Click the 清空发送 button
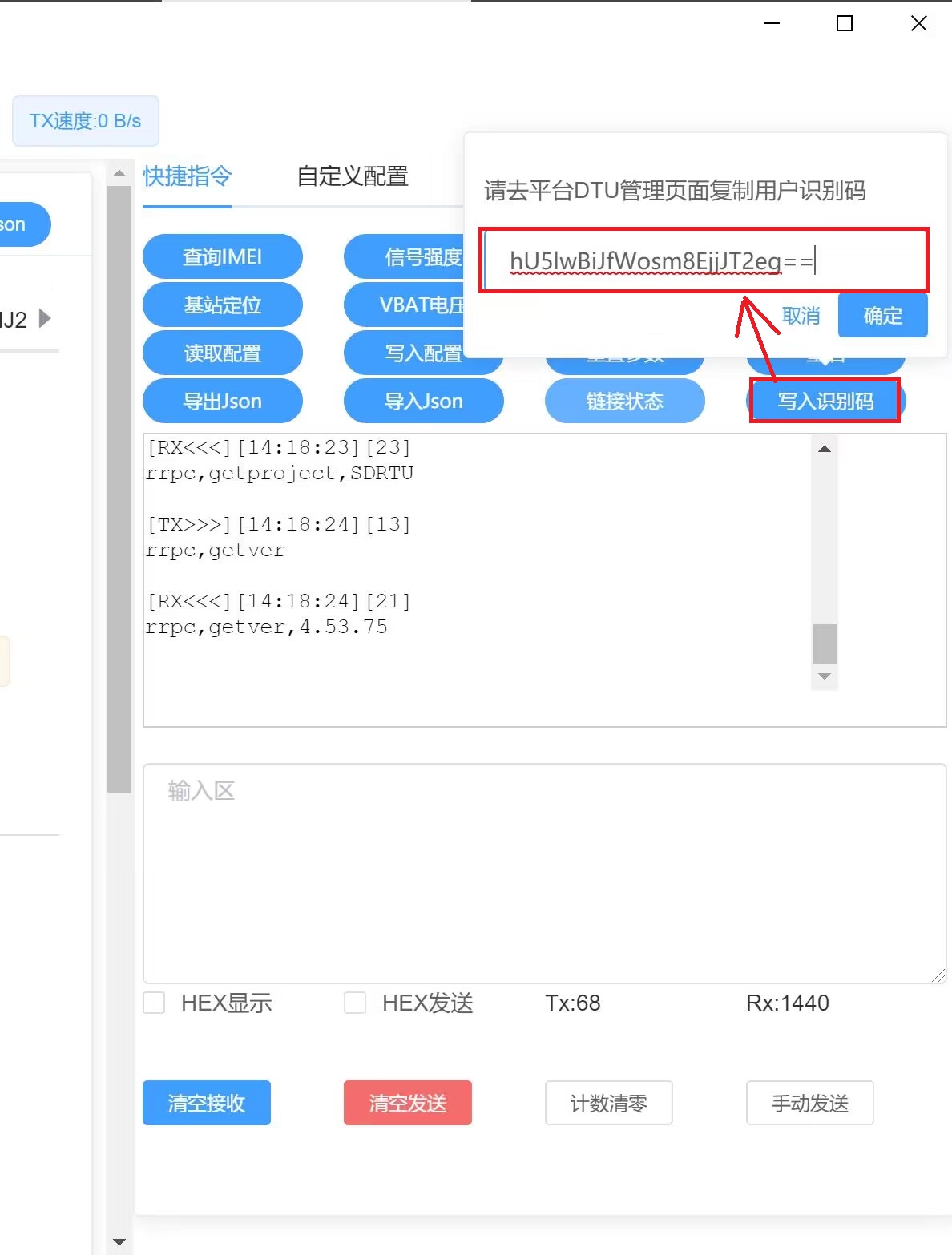The height and width of the screenshot is (1255, 952). pyautogui.click(x=408, y=1103)
